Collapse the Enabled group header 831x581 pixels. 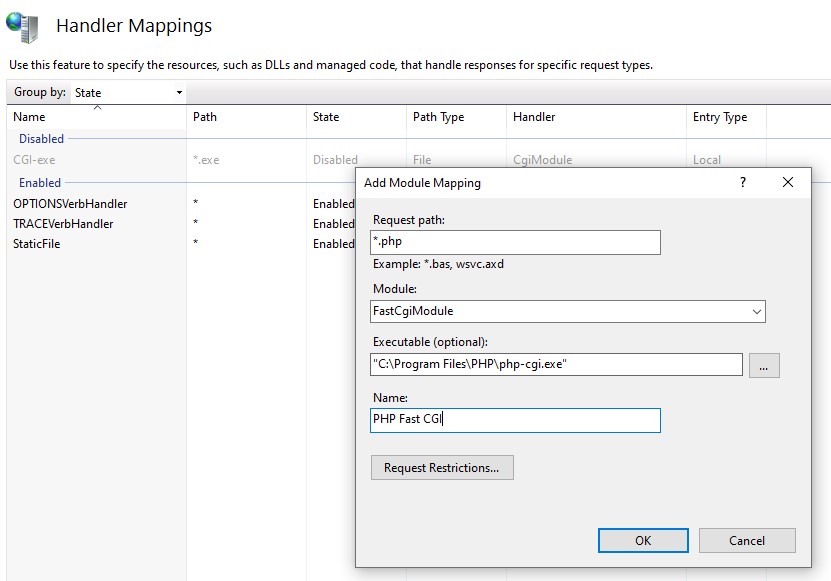(40, 183)
